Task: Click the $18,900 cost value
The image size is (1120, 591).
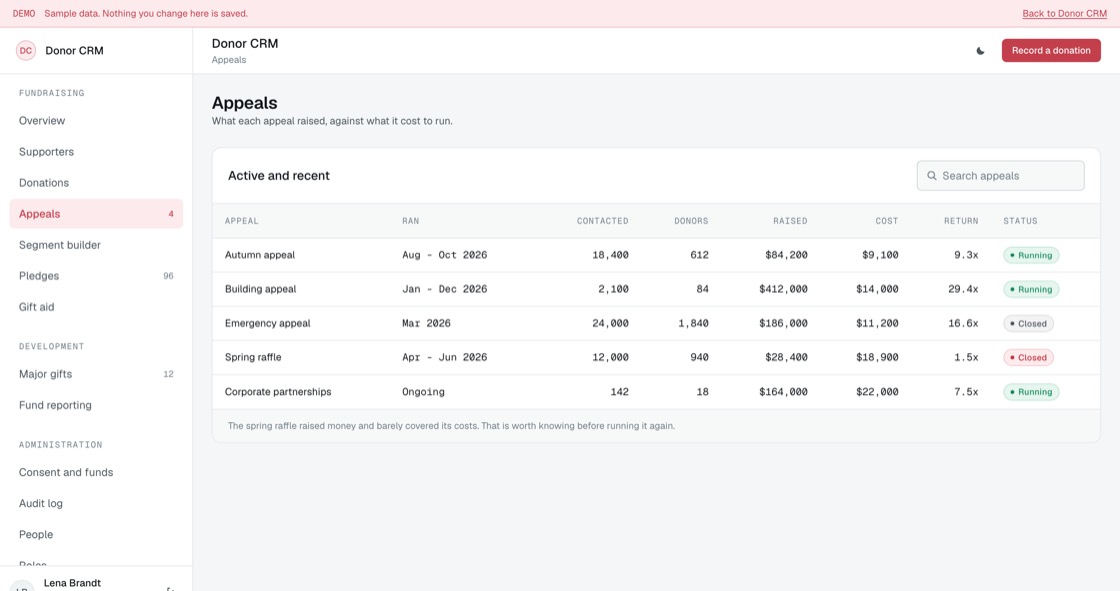Action: (x=877, y=357)
